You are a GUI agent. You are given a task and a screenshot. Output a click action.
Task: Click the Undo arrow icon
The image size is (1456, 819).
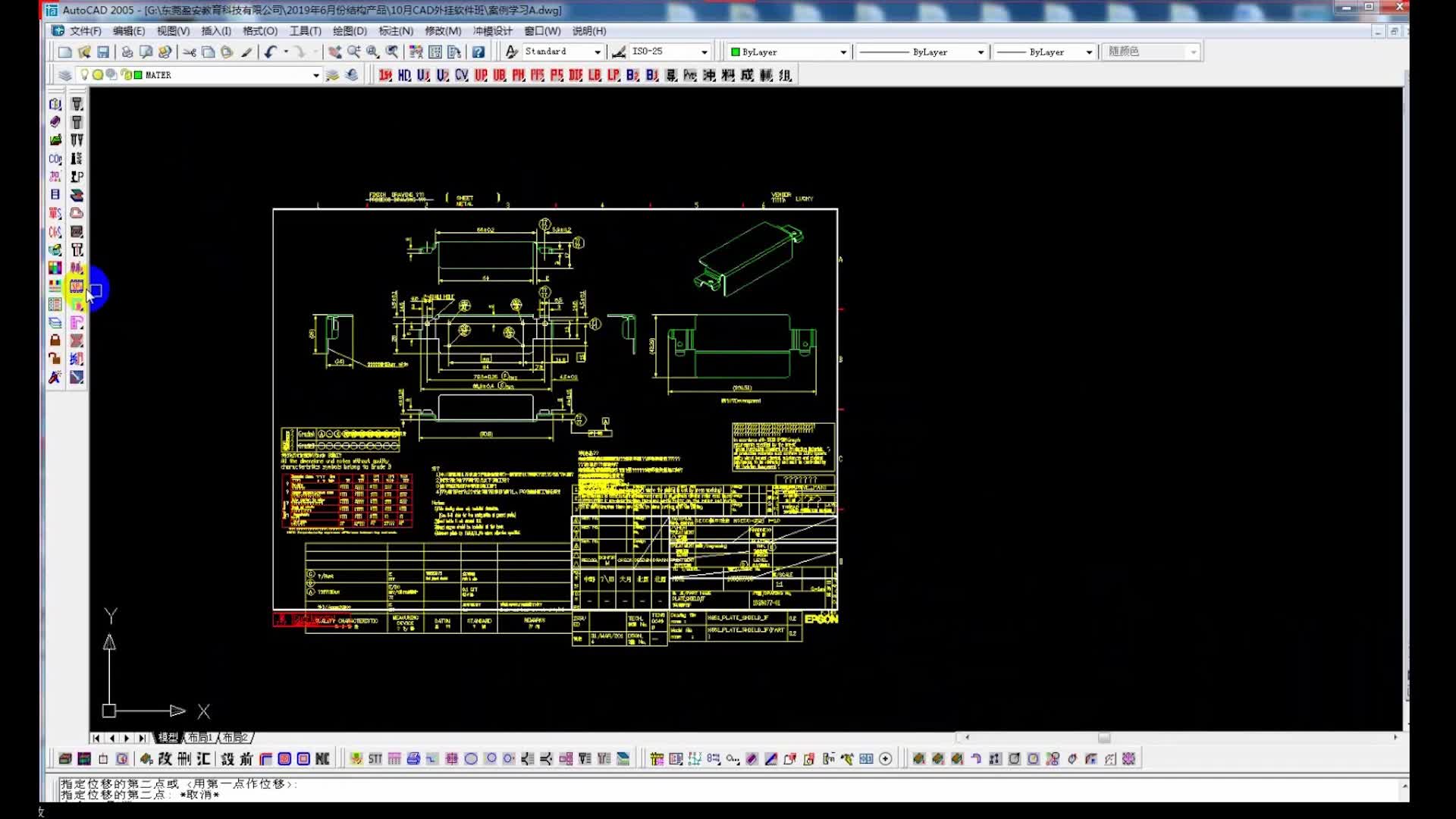click(x=269, y=52)
